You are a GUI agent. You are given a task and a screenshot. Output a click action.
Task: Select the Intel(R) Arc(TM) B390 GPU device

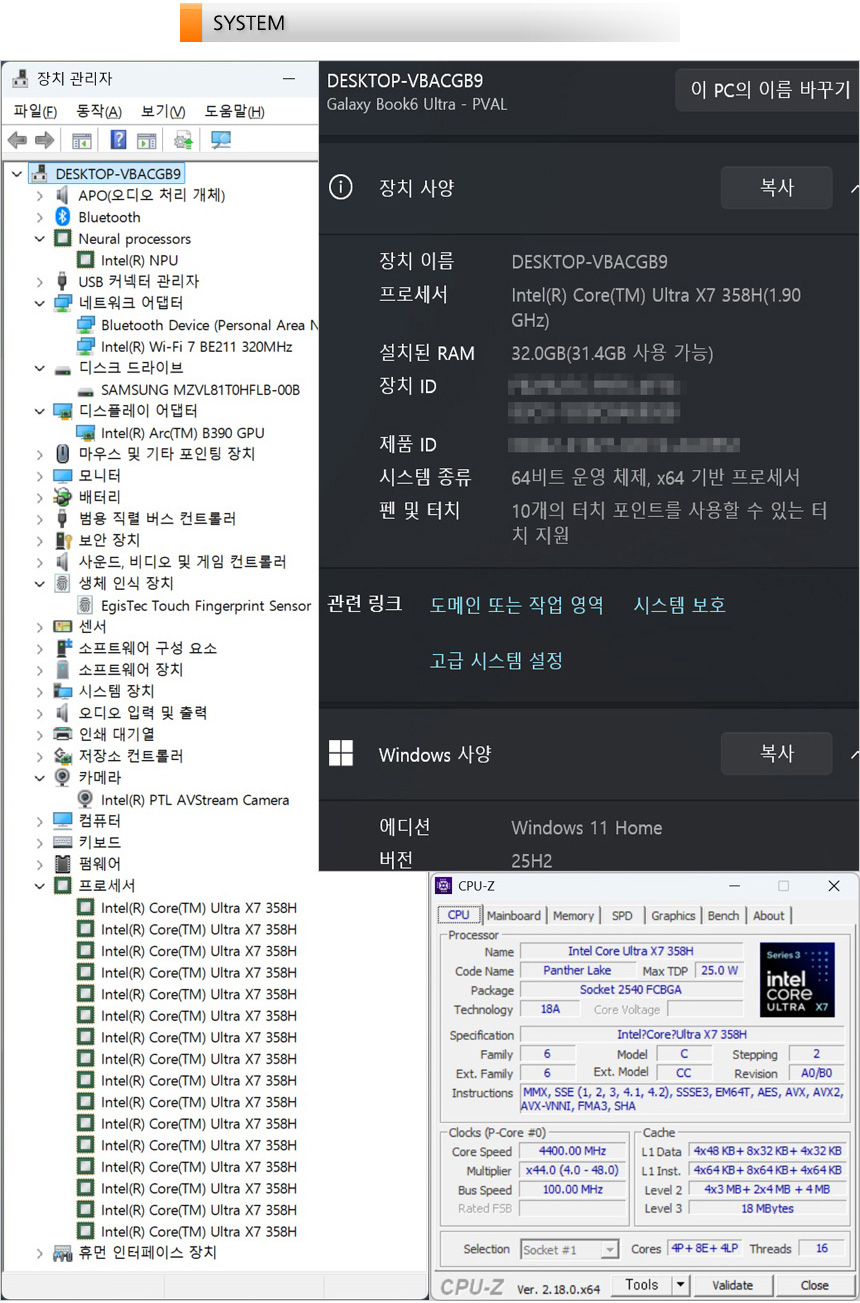coord(182,433)
